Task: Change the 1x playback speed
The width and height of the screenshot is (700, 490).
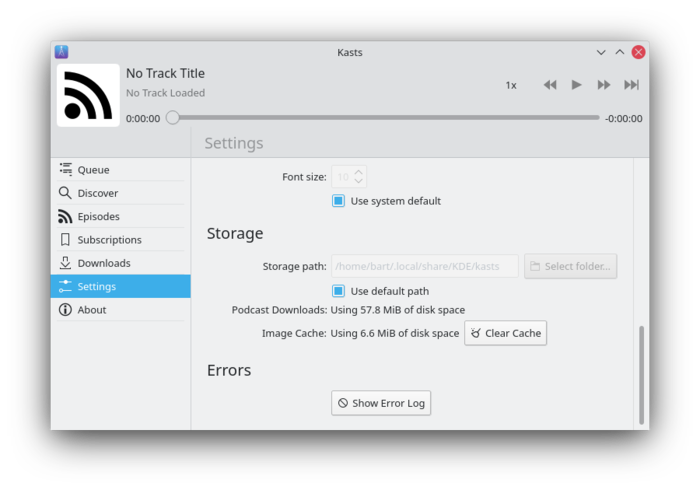Action: click(x=511, y=85)
